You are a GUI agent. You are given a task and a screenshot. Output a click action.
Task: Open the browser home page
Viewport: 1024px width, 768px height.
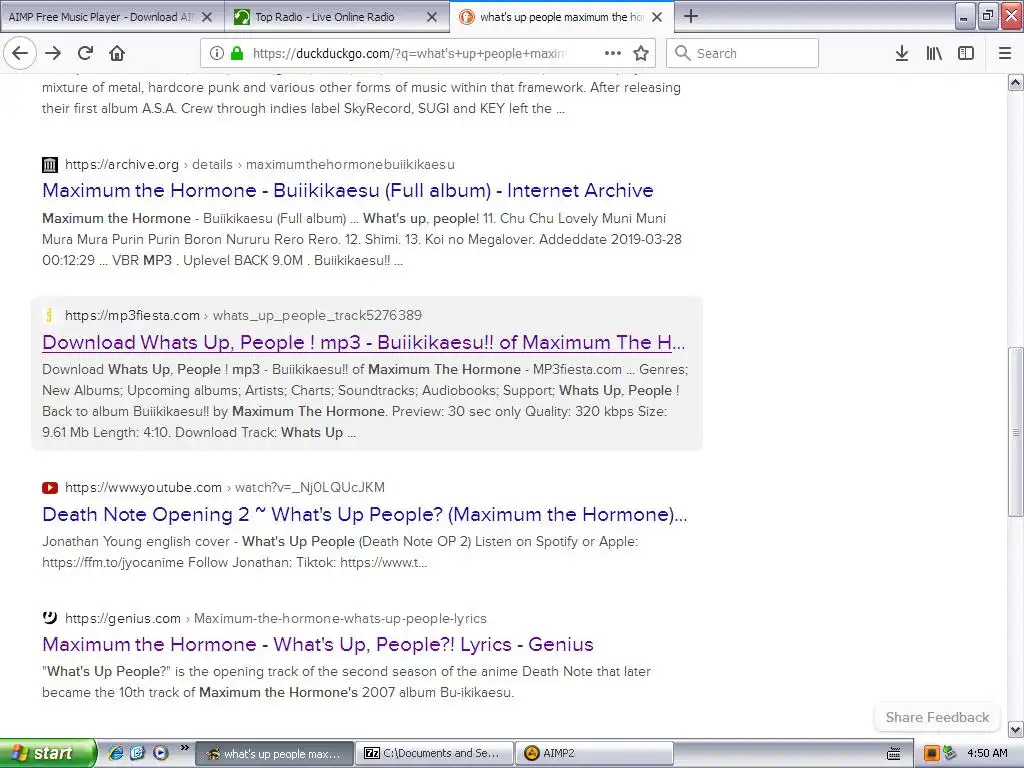pyautogui.click(x=117, y=54)
